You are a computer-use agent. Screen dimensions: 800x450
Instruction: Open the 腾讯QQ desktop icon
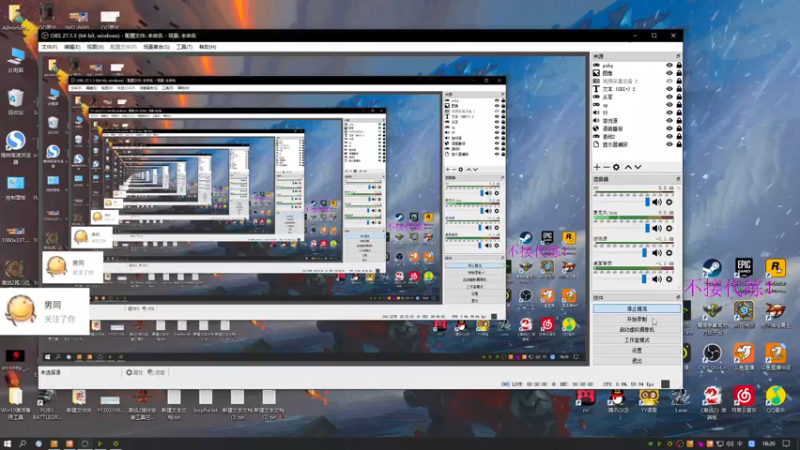pyautogui.click(x=617, y=399)
